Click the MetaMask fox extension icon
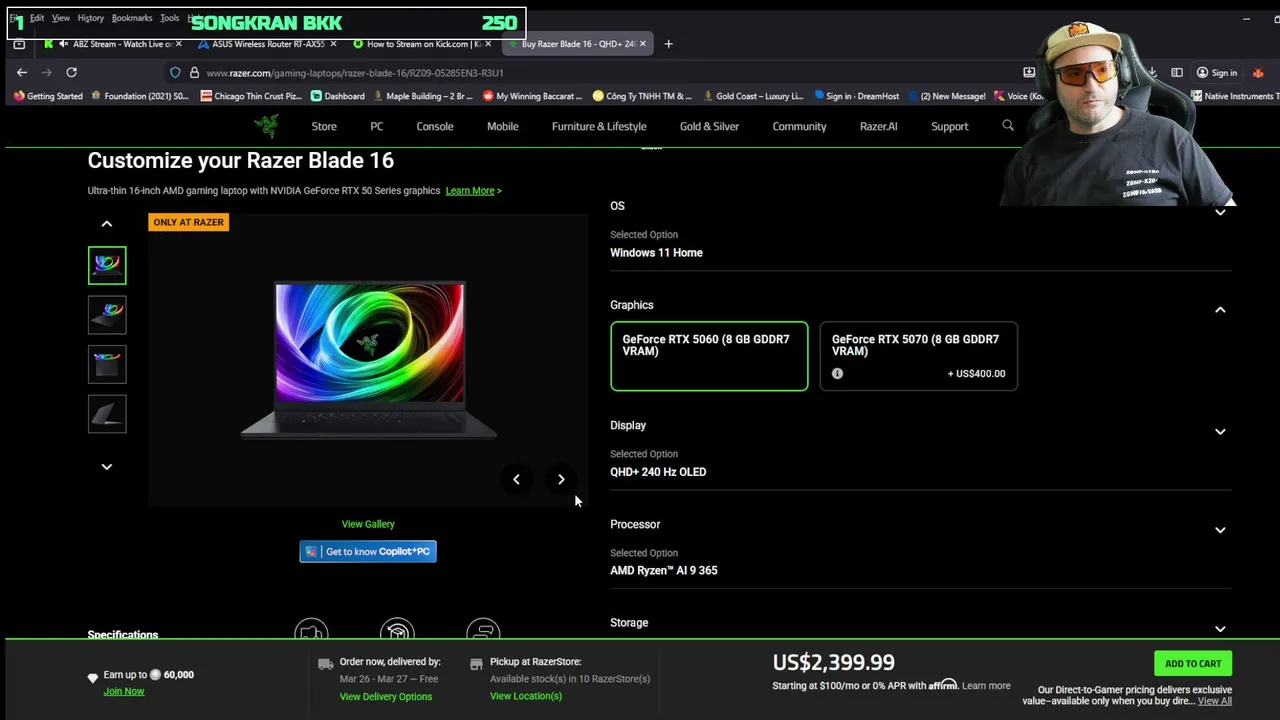Screen dimensions: 1280x720 point(1258,72)
